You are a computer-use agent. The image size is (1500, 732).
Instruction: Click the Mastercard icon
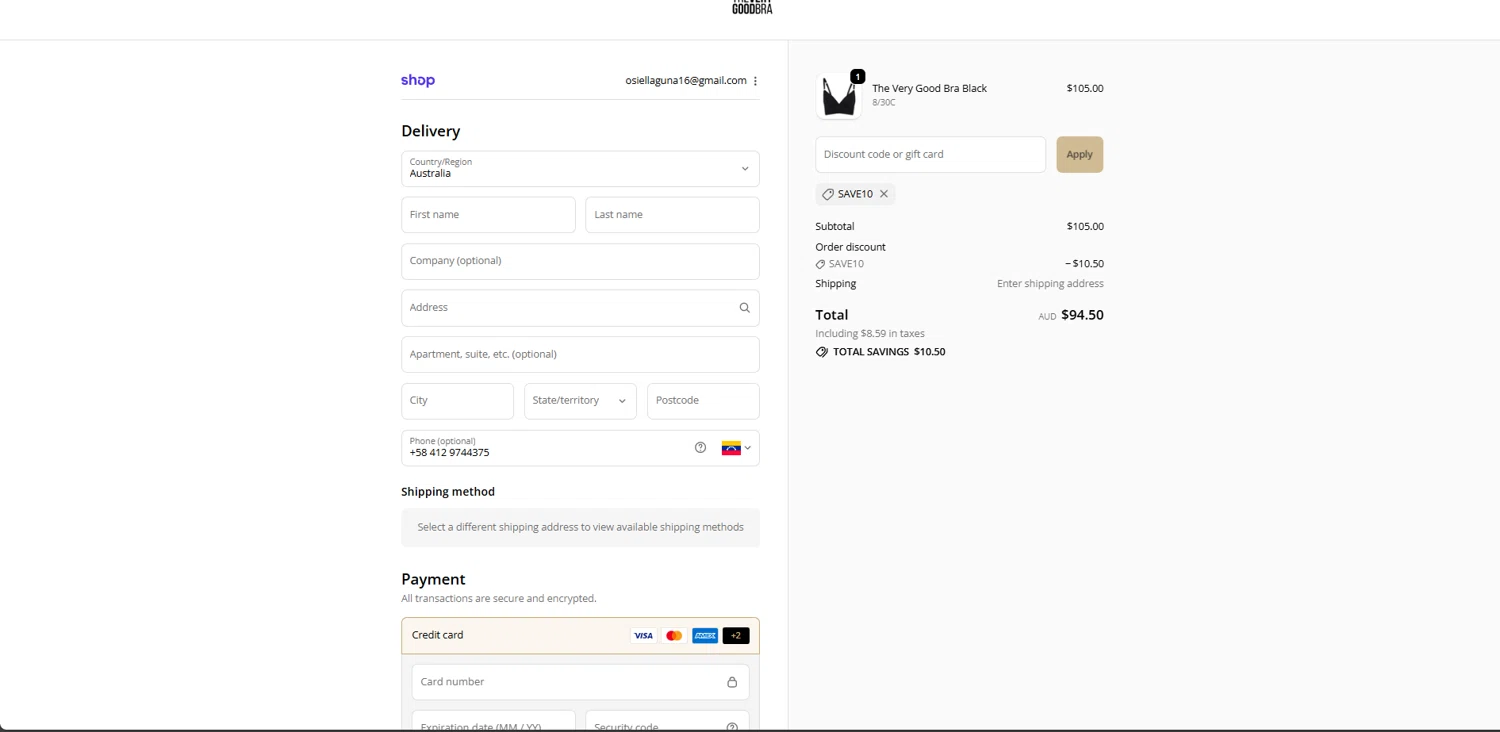[x=674, y=636]
